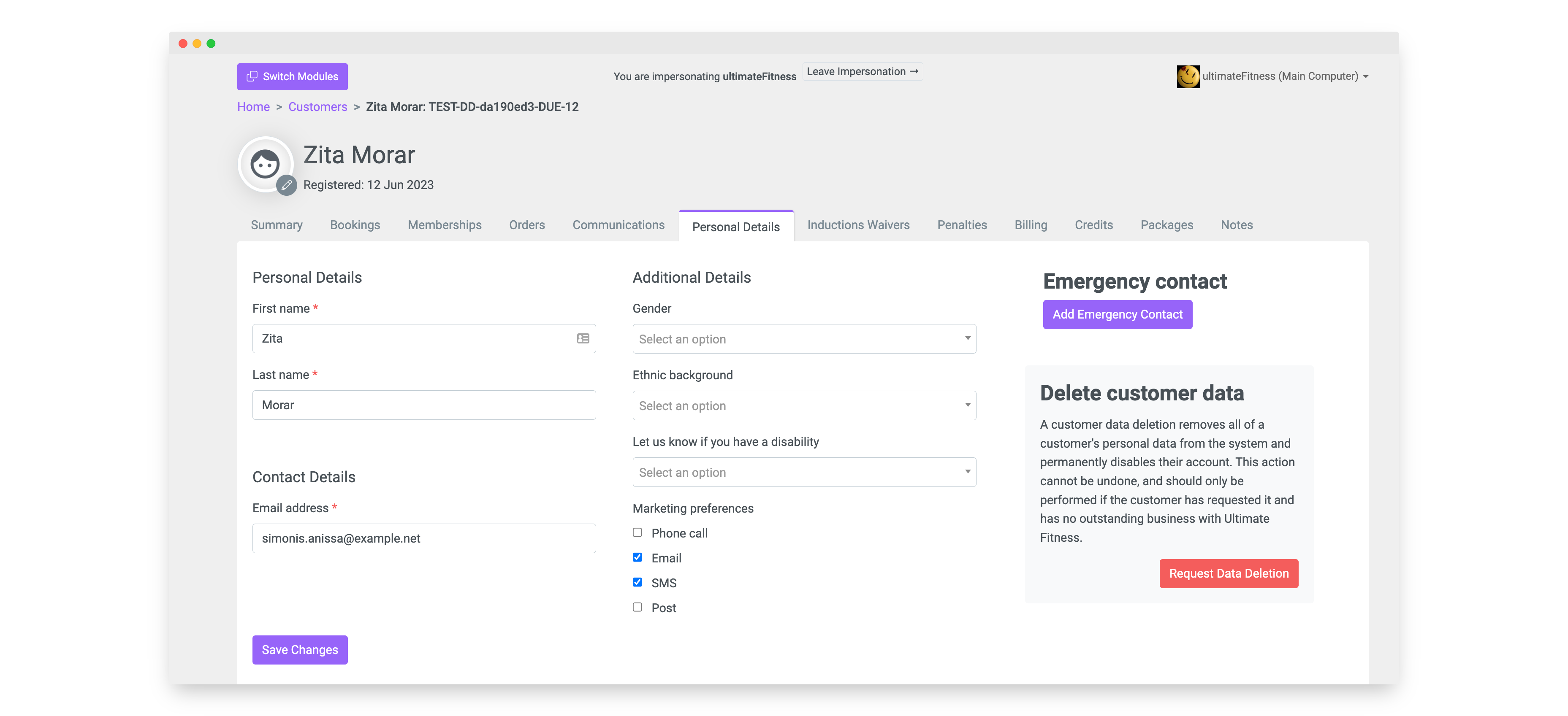Click the Save Changes button

(299, 650)
